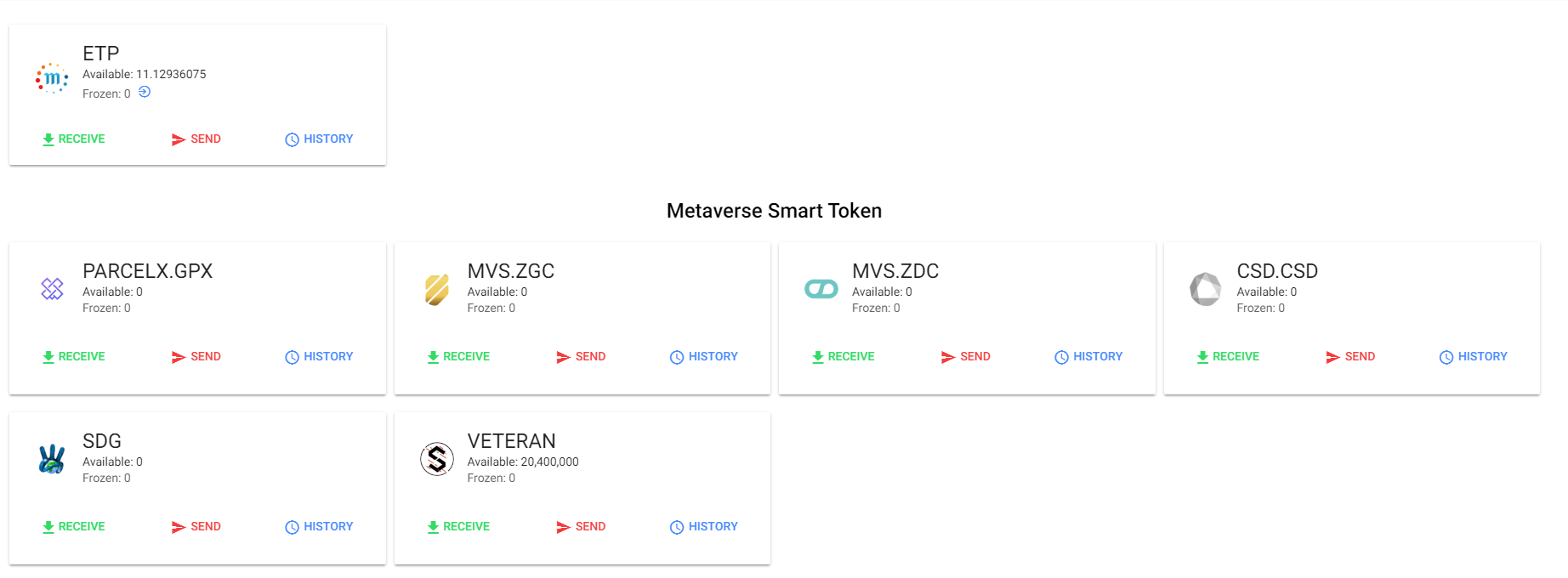Receive ETP to the wallet
This screenshot has height=578, width=1568.
73,139
